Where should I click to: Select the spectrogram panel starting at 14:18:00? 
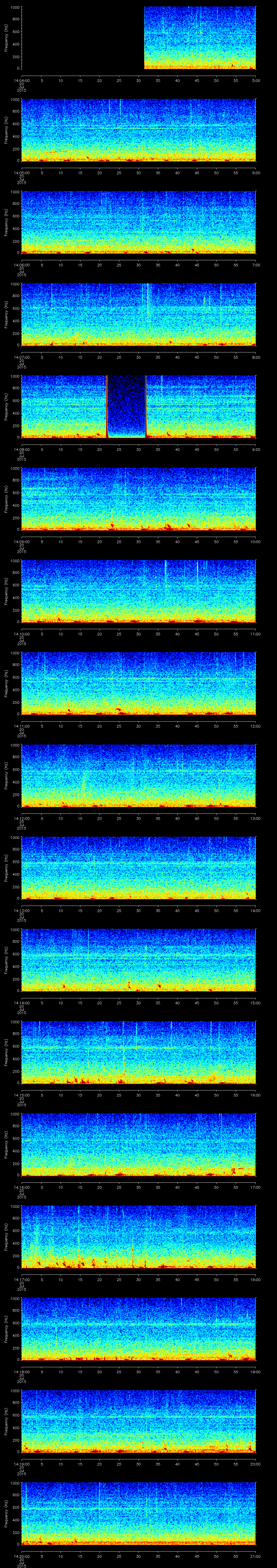(139, 1329)
